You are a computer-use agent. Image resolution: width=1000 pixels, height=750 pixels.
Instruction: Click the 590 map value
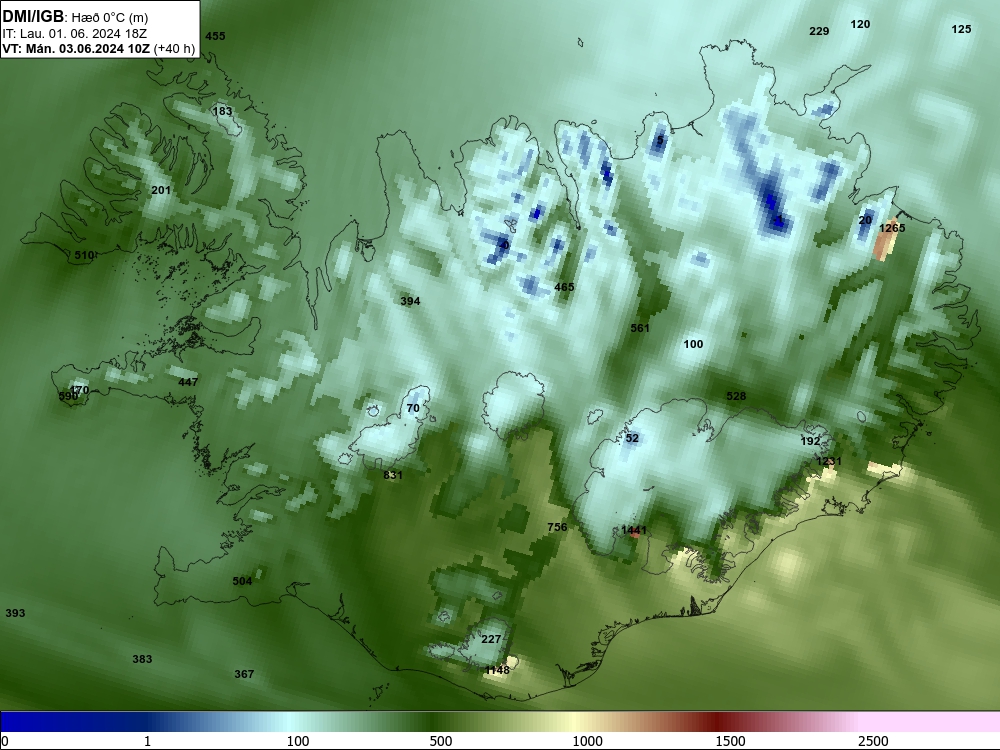(x=68, y=396)
